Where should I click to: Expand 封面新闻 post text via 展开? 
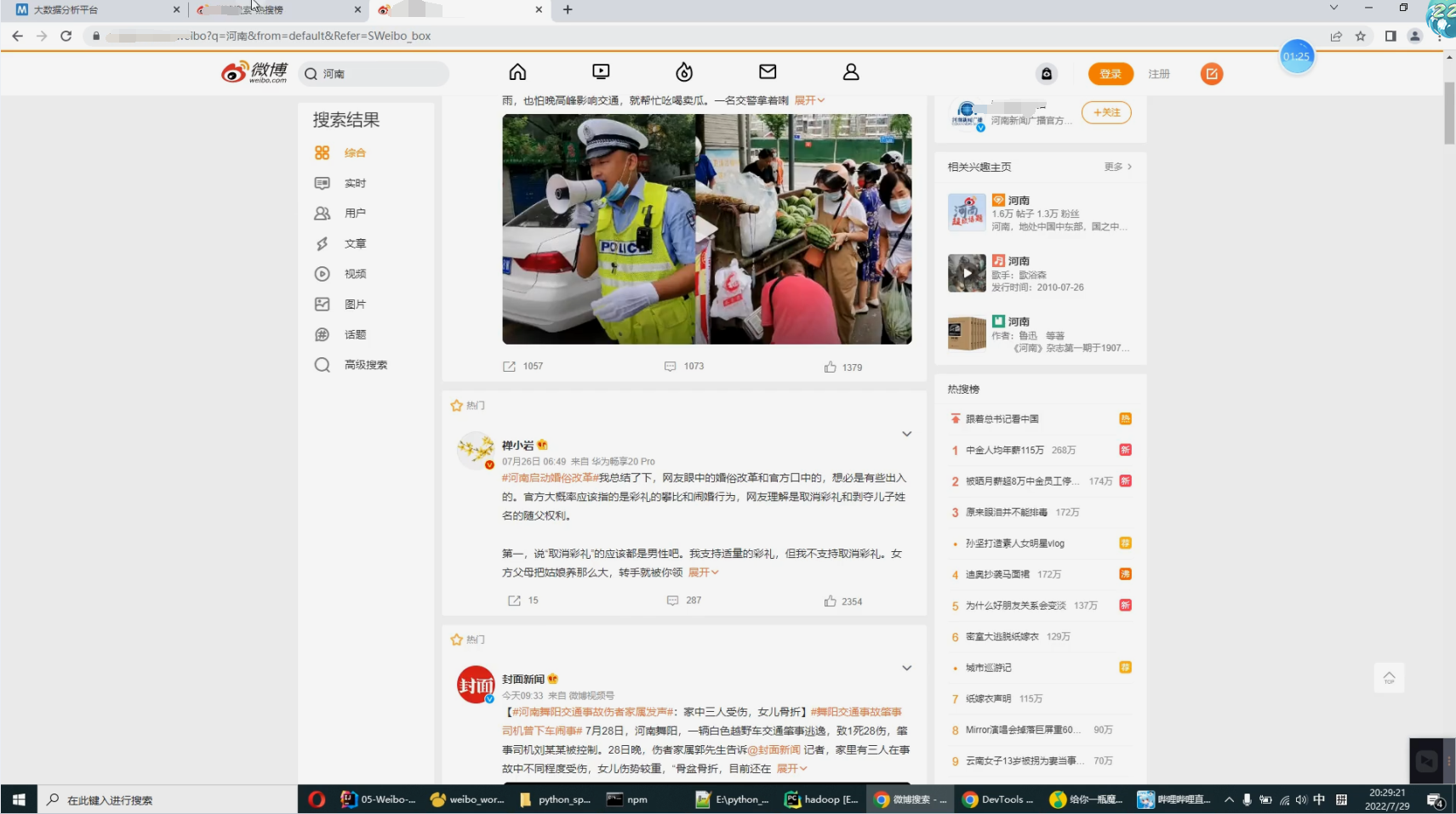[791, 768]
